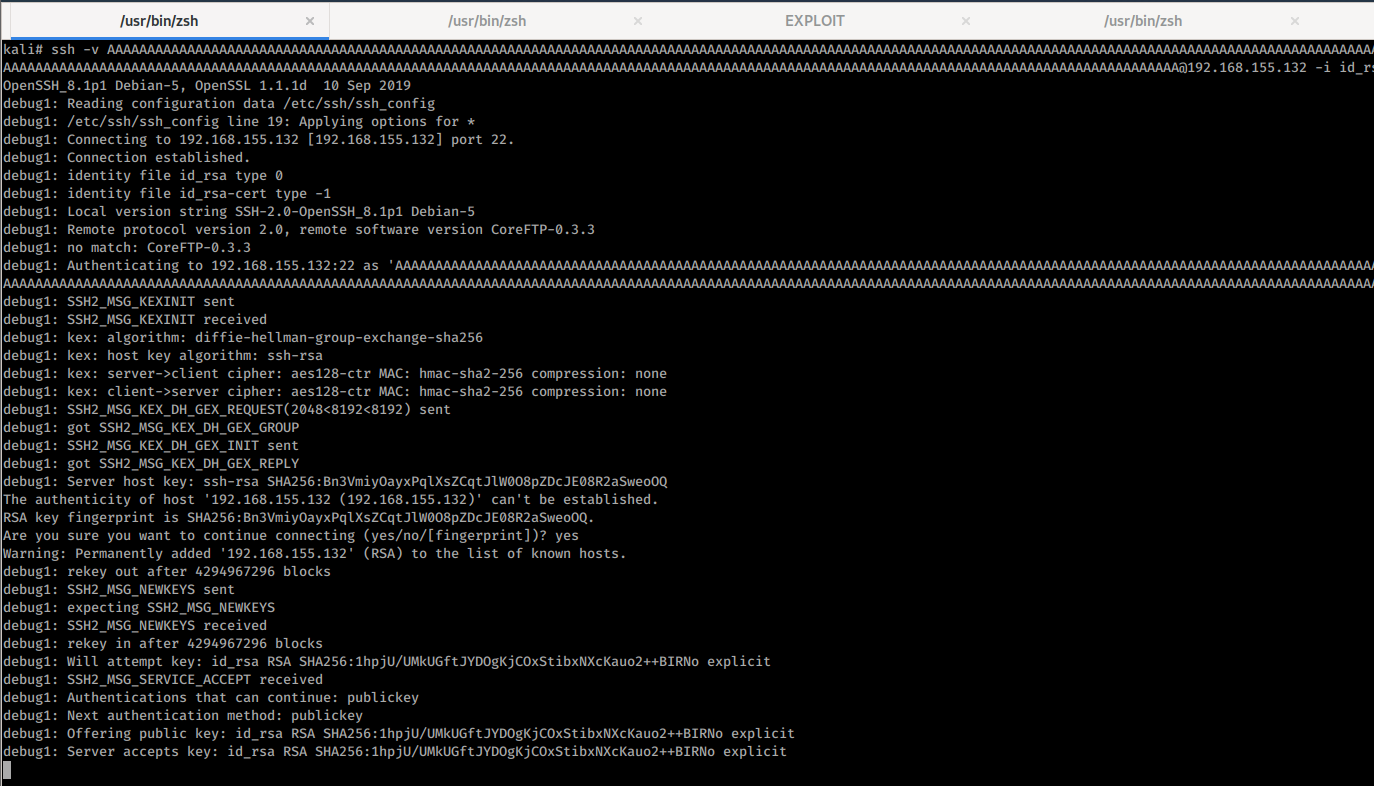Click the 'kex: server->client cipher' line
Image resolution: width=1374 pixels, height=786 pixels.
[335, 373]
